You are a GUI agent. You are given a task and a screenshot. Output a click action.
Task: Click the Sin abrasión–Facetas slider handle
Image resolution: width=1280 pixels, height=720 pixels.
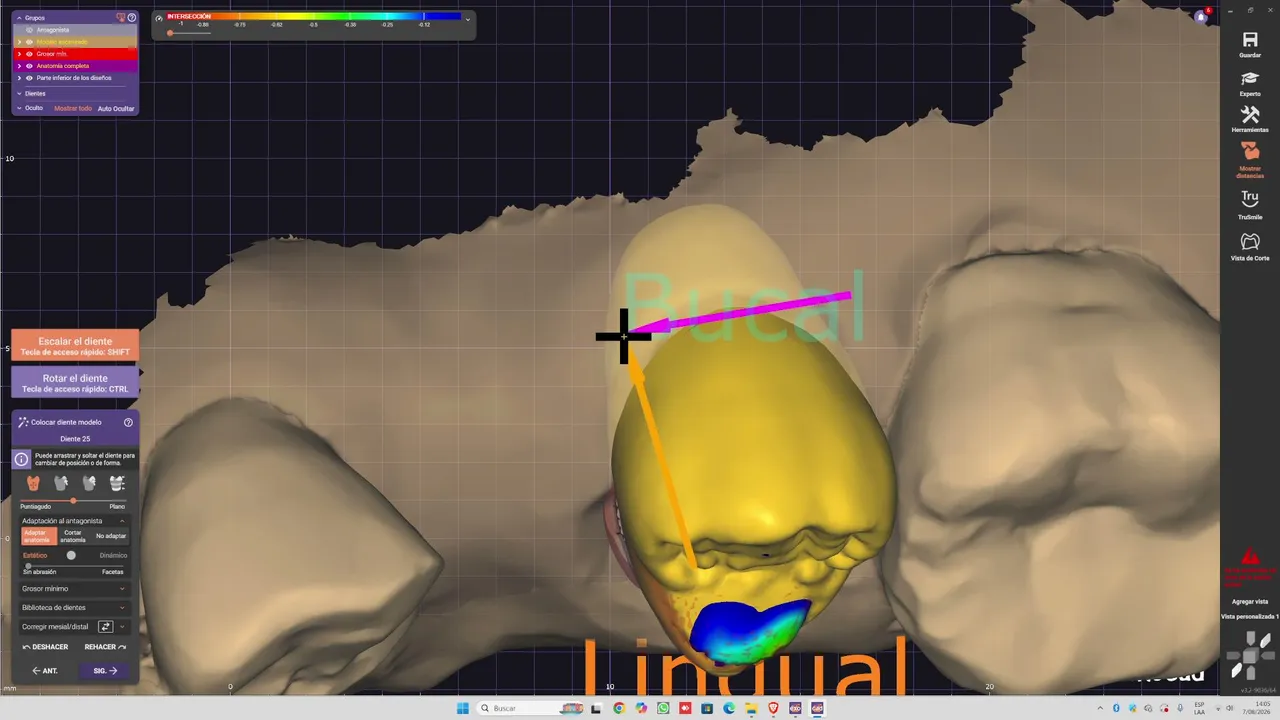click(27, 566)
